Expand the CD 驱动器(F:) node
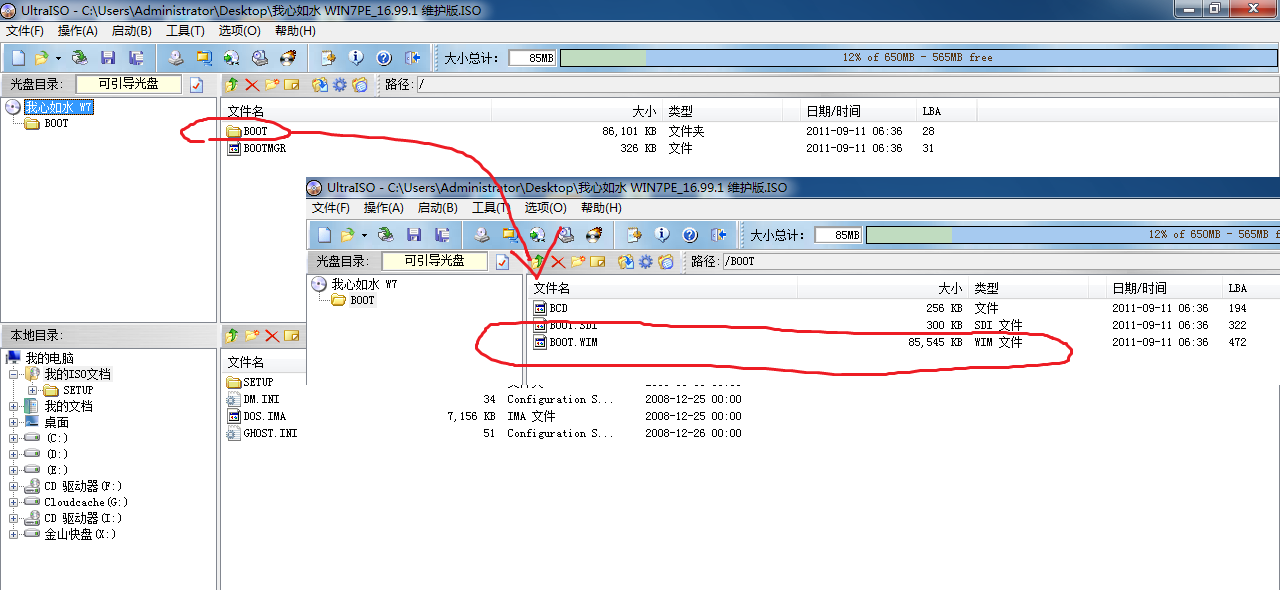 coord(14,486)
